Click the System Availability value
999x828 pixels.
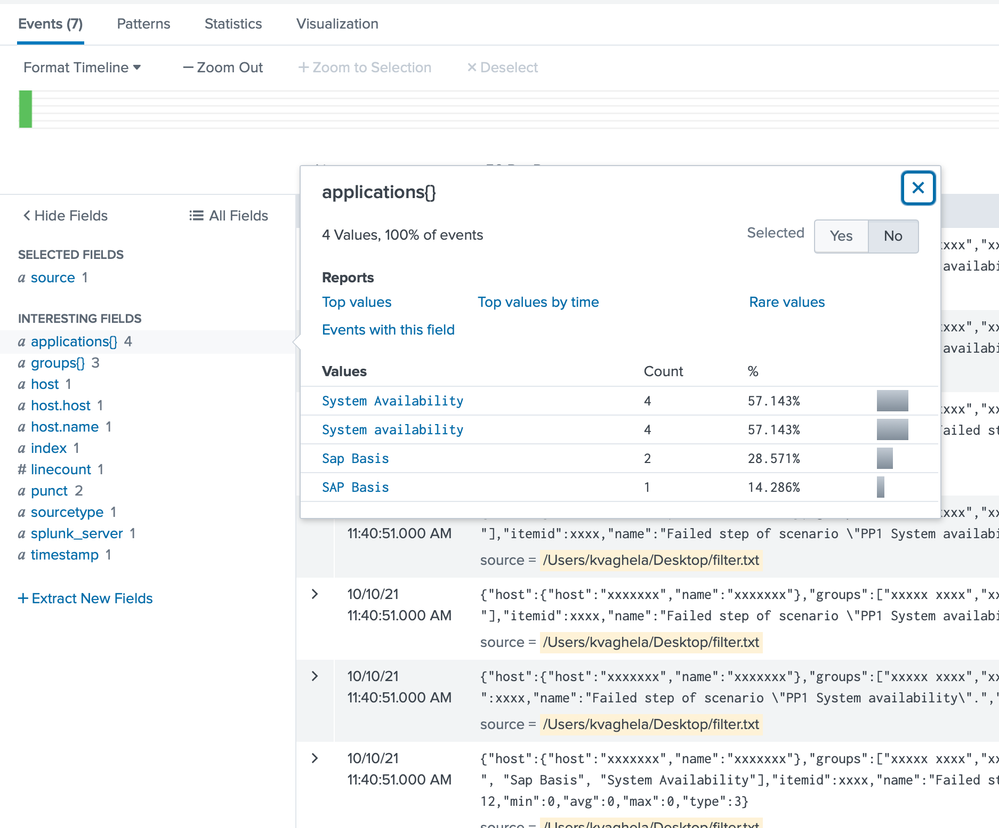click(392, 401)
